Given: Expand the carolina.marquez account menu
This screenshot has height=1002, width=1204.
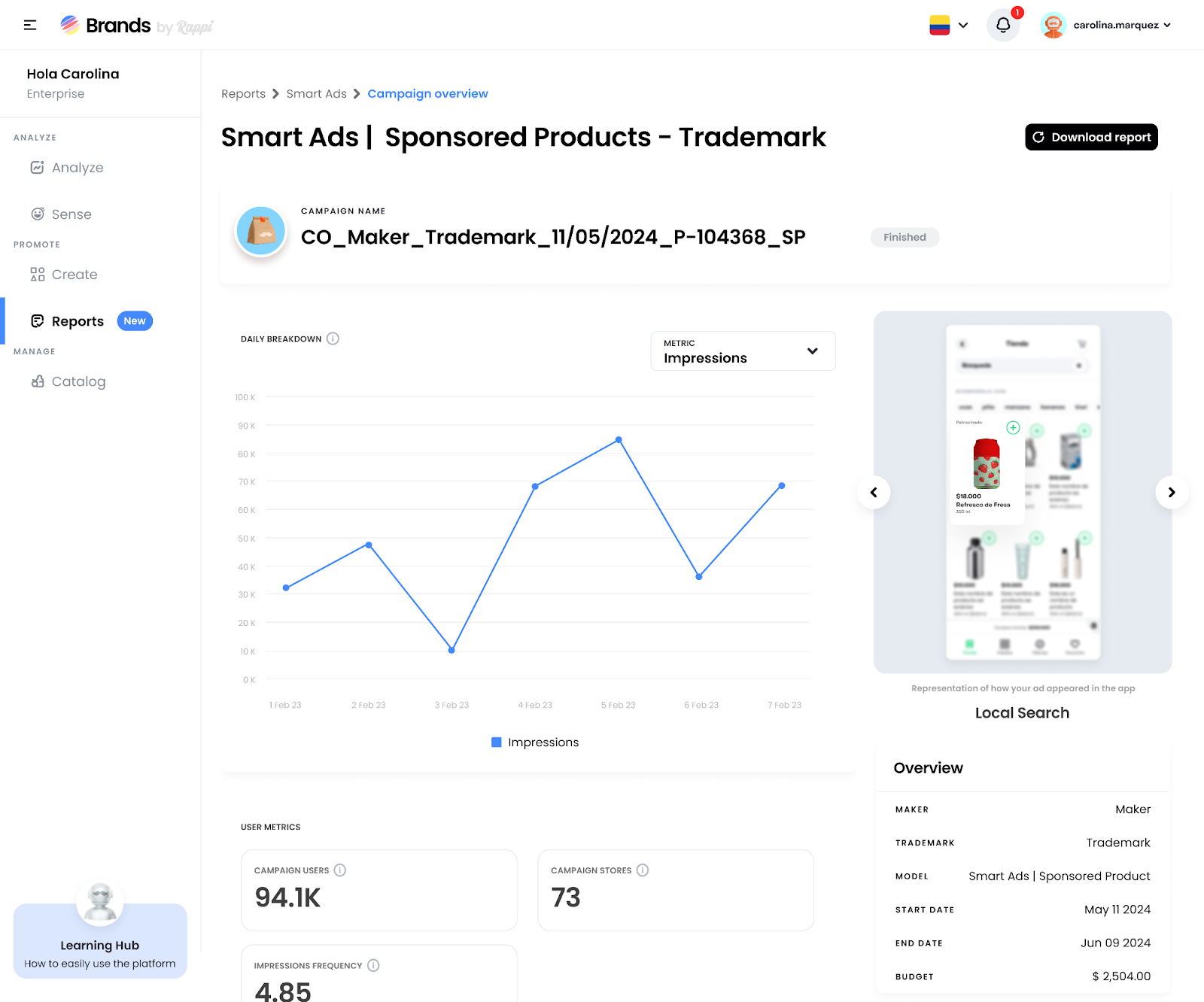Looking at the screenshot, I should coord(1167,26).
